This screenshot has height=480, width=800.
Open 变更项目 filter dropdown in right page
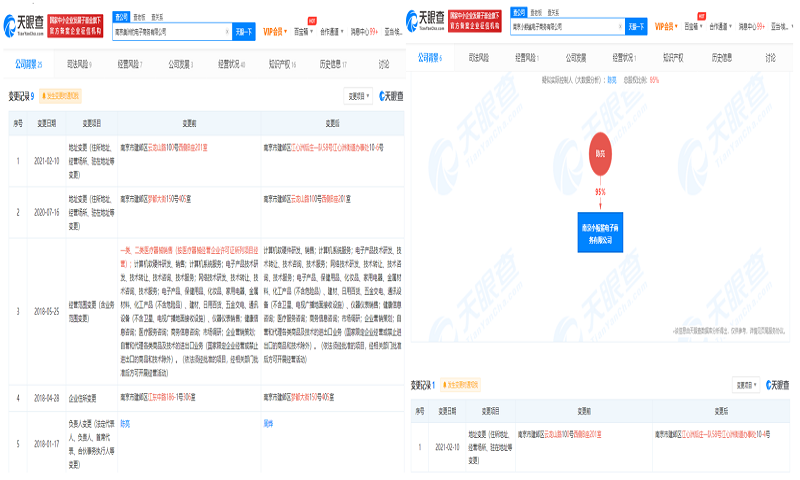pyautogui.click(x=746, y=385)
